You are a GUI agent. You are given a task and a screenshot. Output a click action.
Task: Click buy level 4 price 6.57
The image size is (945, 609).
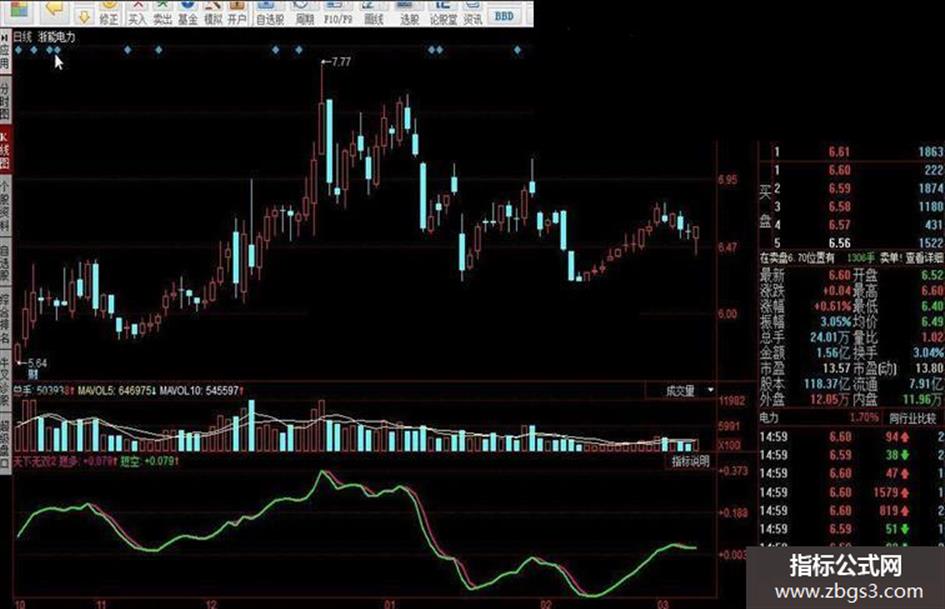pos(839,224)
